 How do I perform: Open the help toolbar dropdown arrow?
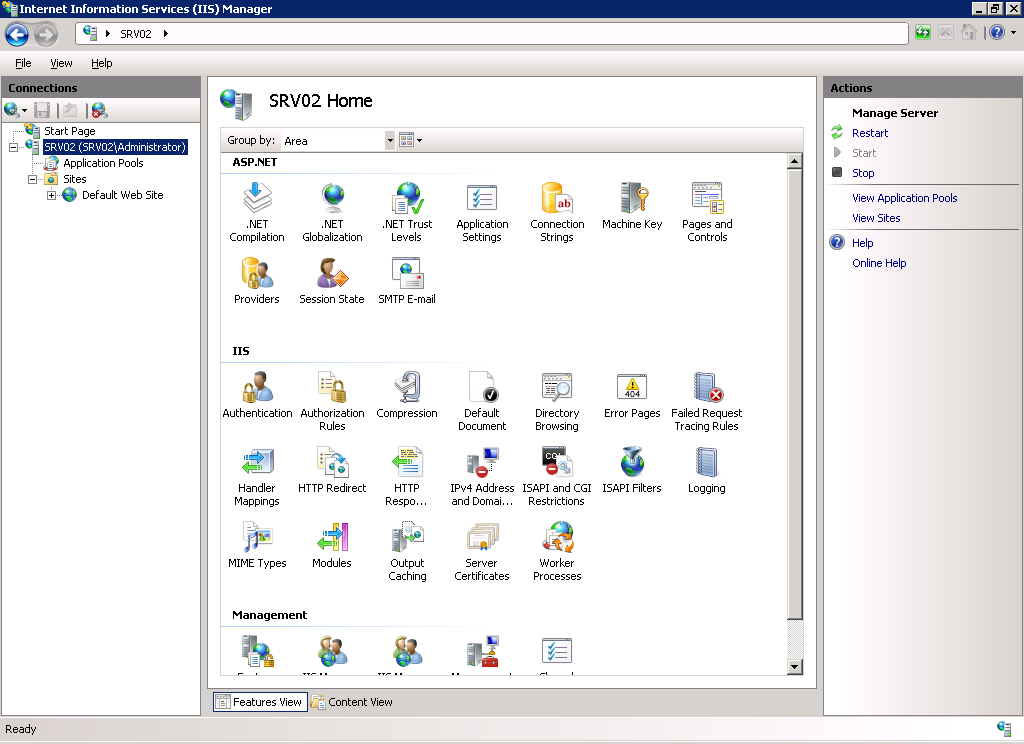click(x=1013, y=32)
